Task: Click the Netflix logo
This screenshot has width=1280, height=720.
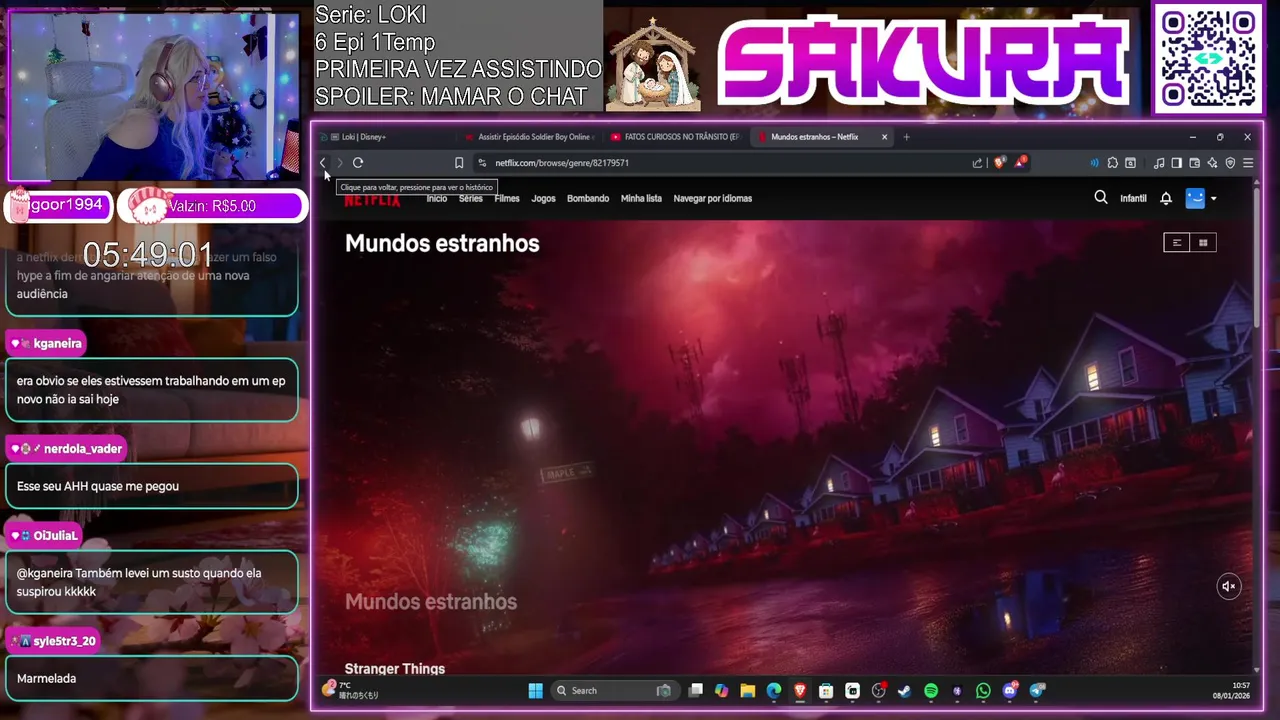Action: tap(373, 199)
